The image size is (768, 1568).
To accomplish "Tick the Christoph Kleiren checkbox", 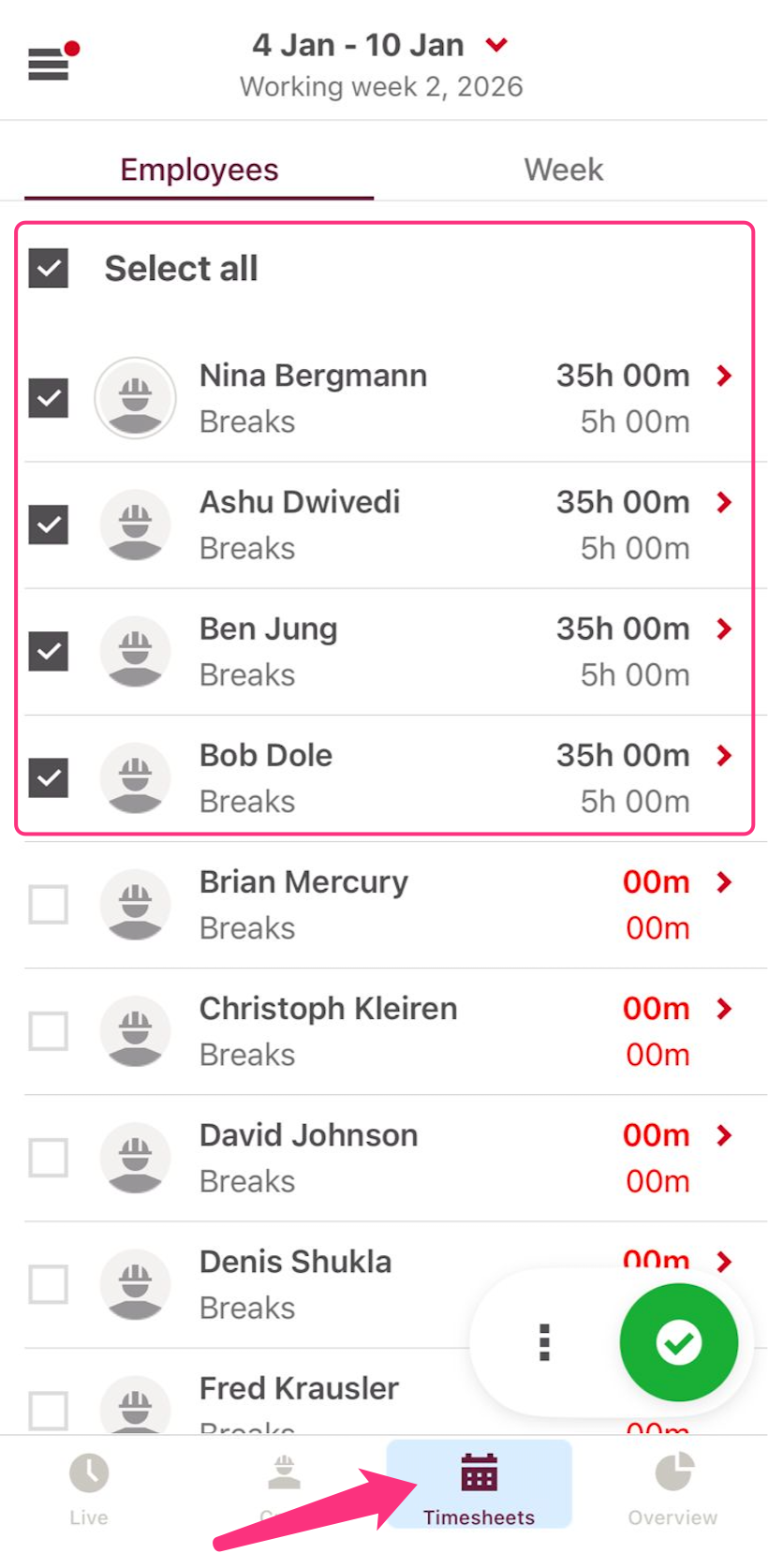I will (x=49, y=1031).
